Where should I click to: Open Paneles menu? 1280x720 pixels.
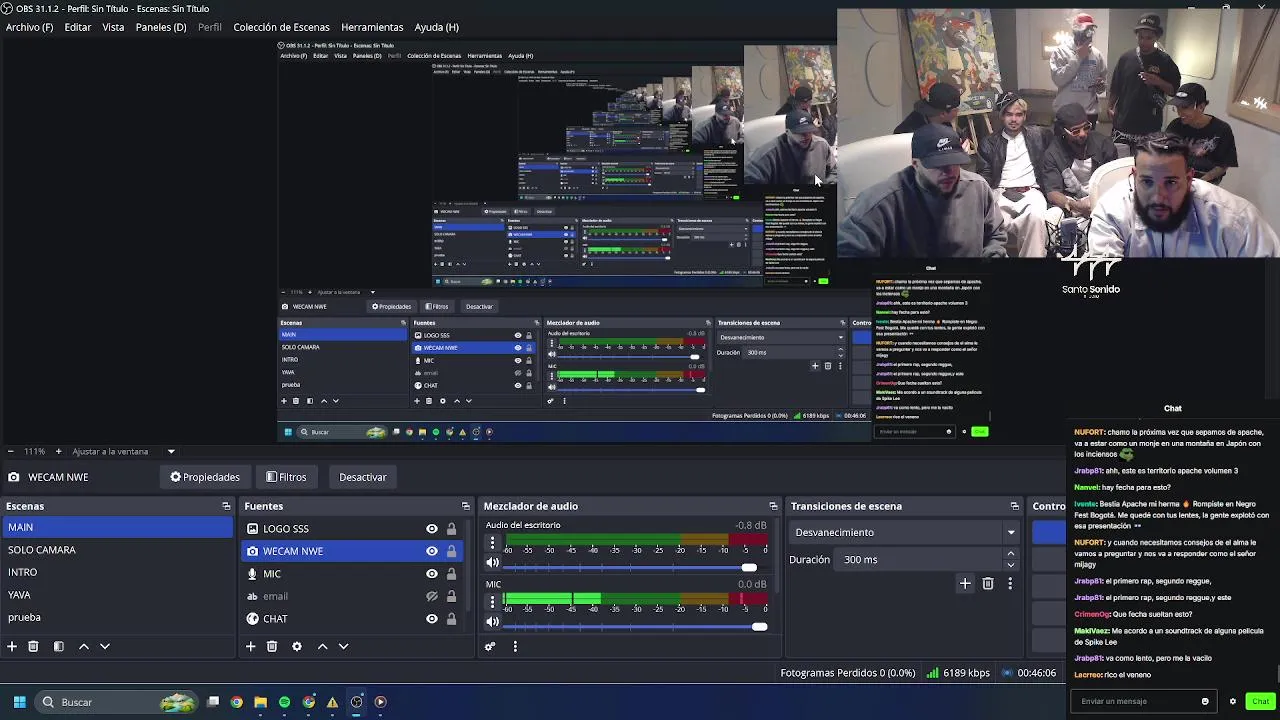161,27
